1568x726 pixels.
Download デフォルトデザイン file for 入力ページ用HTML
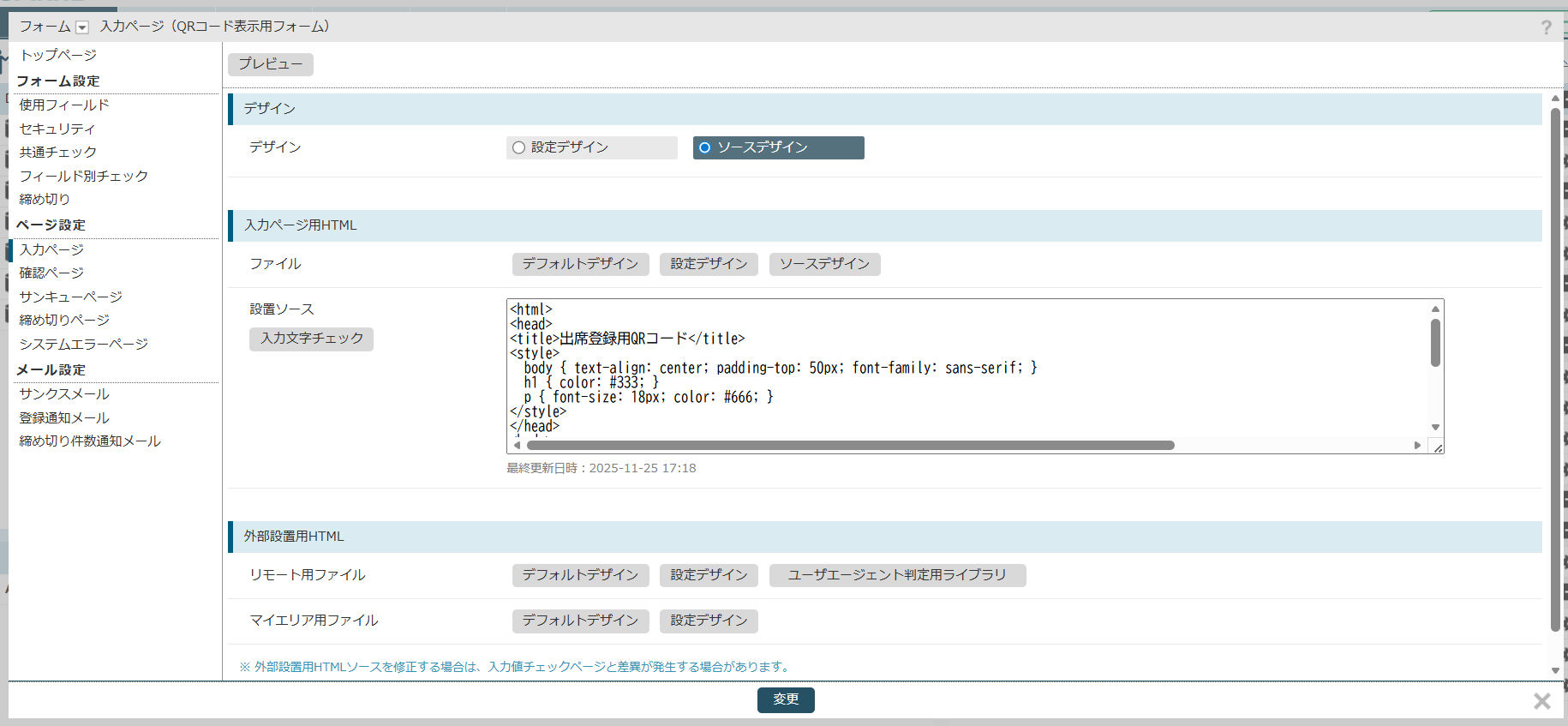(x=580, y=264)
